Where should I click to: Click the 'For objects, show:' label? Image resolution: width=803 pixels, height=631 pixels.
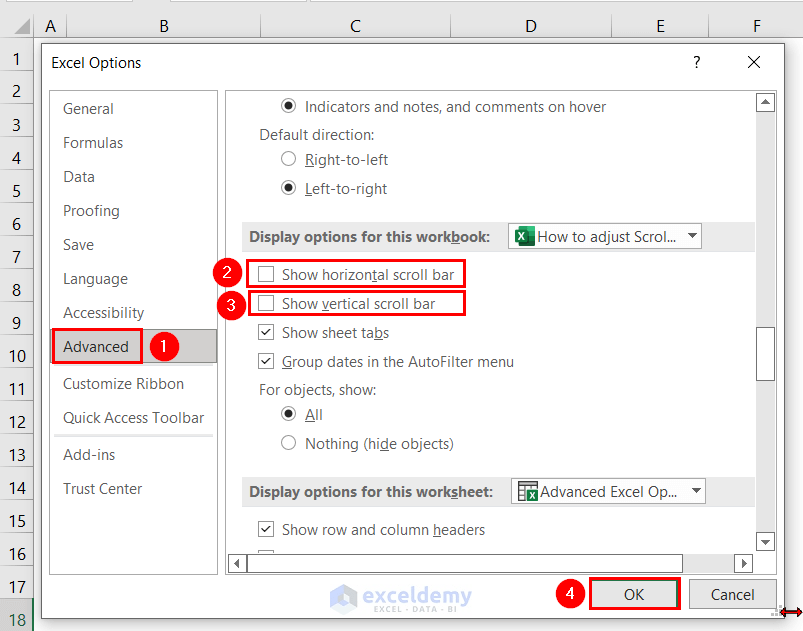pyautogui.click(x=318, y=390)
